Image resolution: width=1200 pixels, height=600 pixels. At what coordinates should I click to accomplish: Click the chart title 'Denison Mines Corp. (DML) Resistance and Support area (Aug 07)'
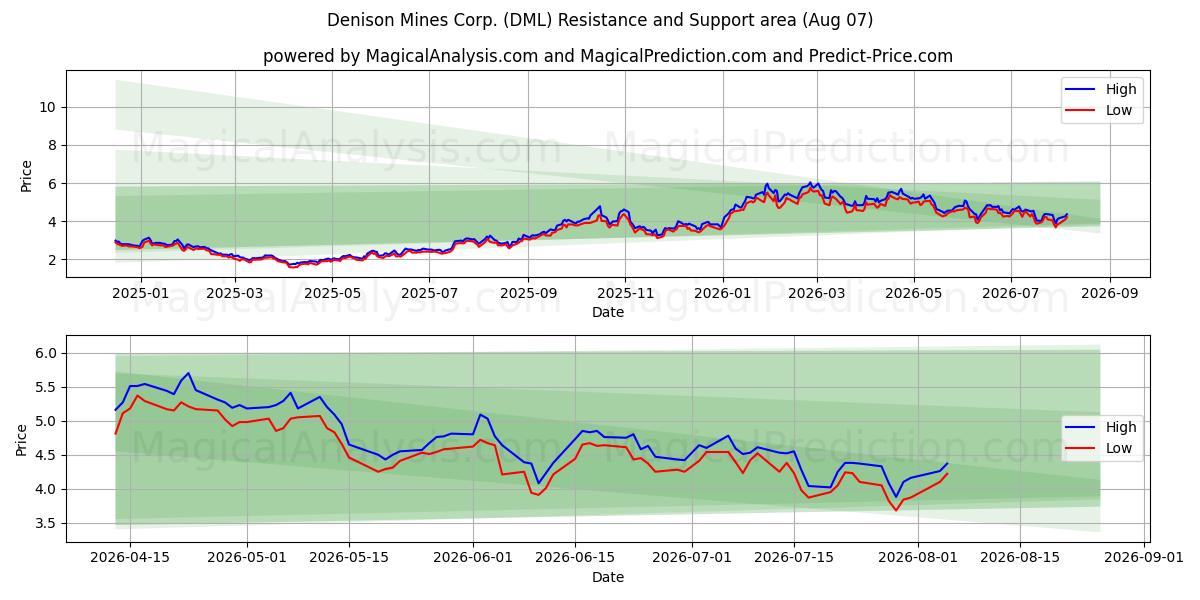(x=600, y=20)
